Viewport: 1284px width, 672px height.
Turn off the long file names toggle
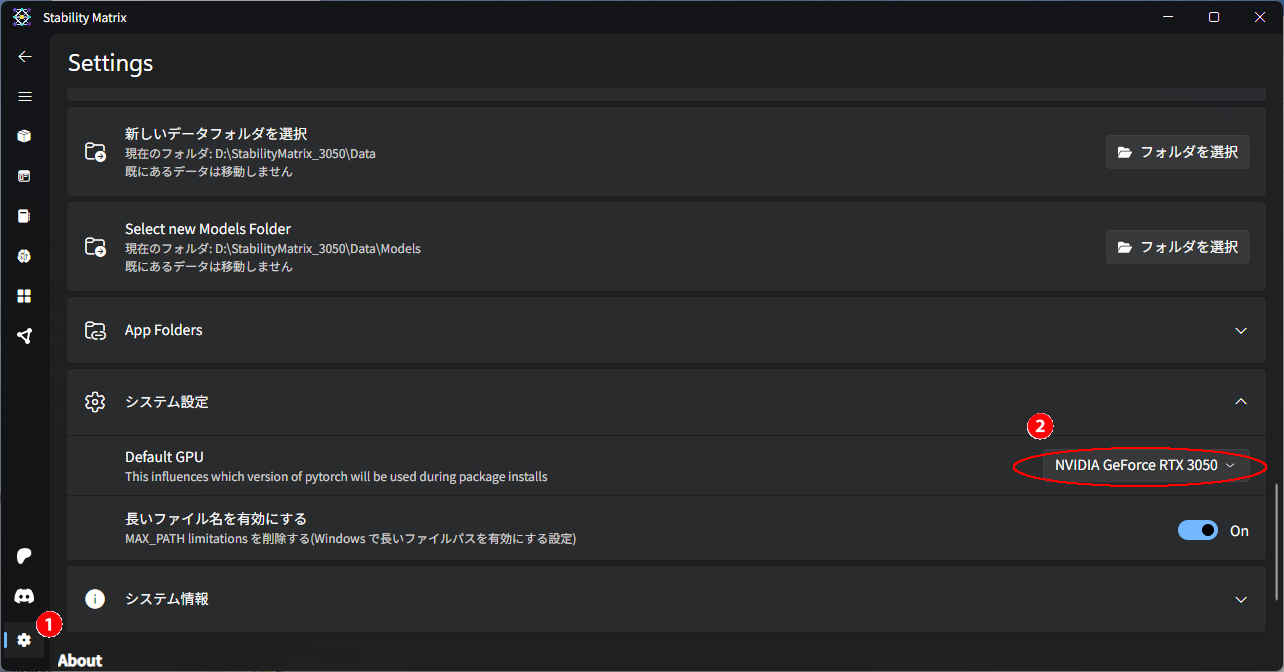1197,530
